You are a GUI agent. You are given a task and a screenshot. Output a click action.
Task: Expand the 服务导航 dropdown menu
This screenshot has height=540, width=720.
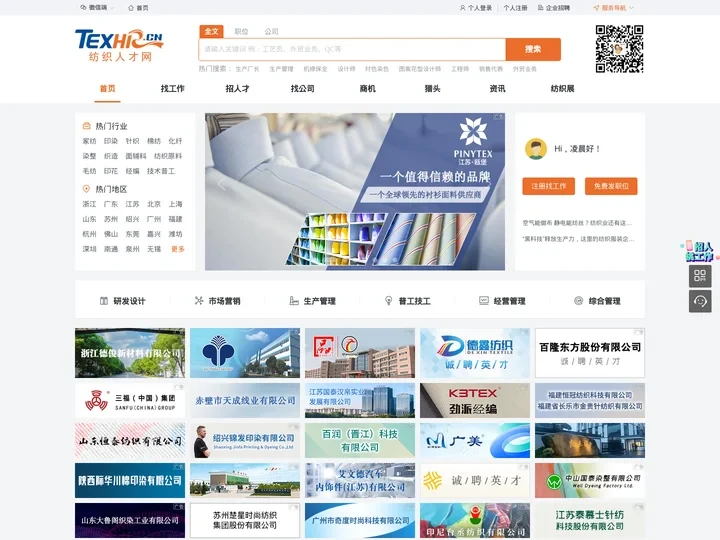[613, 8]
